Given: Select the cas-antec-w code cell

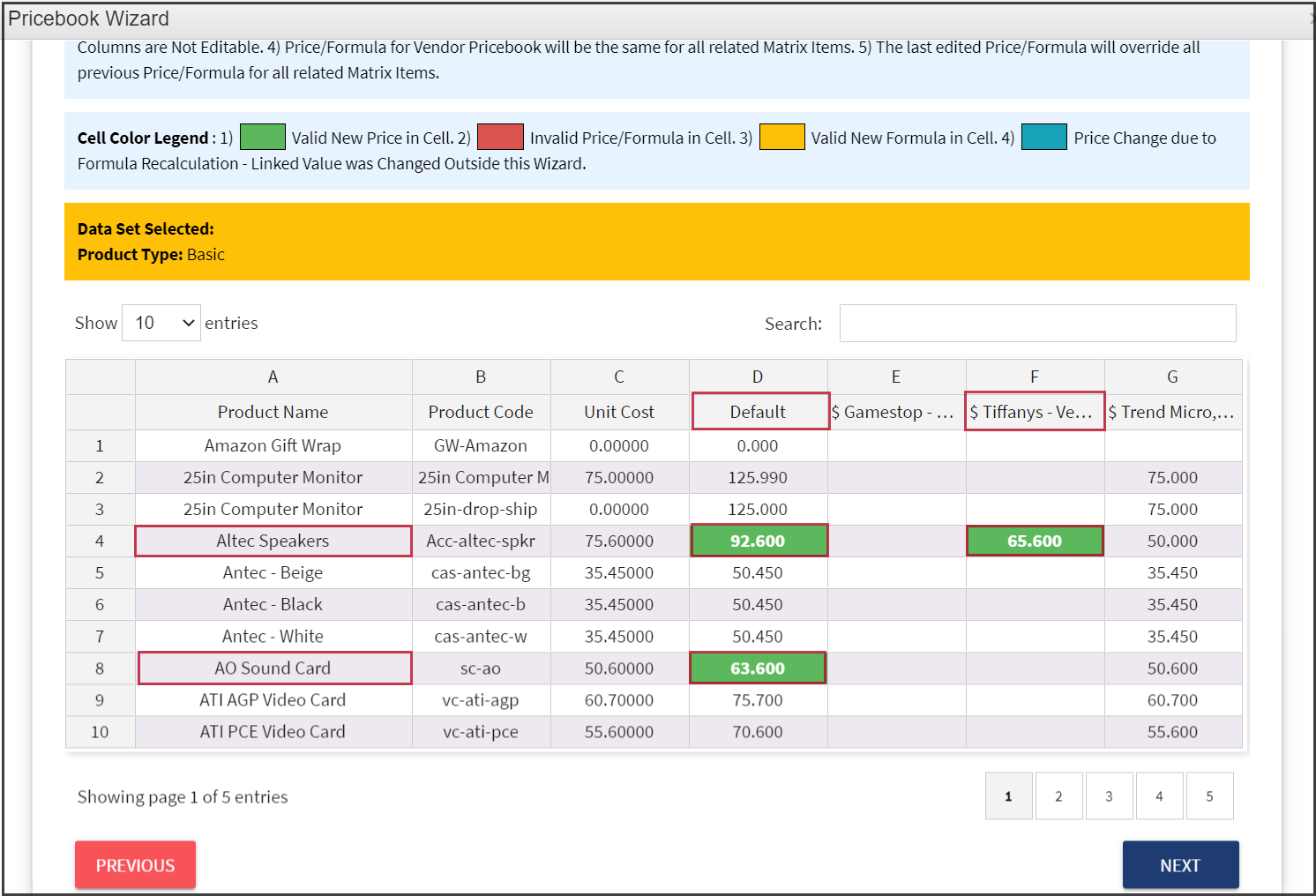Looking at the screenshot, I should click(x=481, y=636).
